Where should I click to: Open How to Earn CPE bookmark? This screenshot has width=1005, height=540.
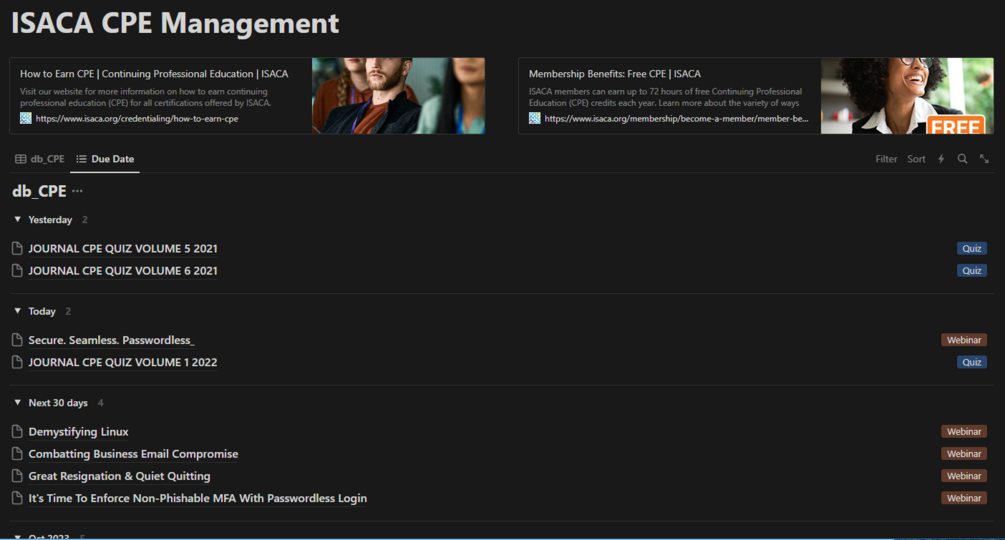tap(247, 96)
